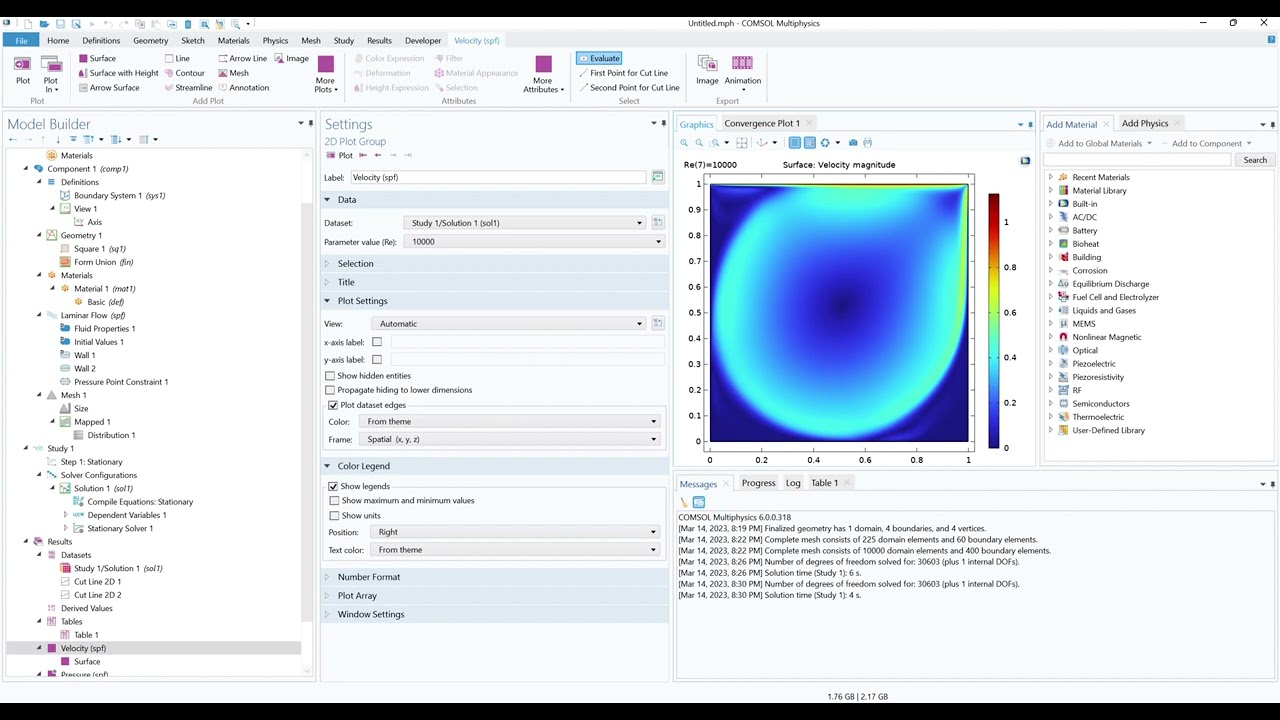Image resolution: width=1280 pixels, height=720 pixels.
Task: Click the Plot button in Settings toolbar
Action: [x=340, y=155]
